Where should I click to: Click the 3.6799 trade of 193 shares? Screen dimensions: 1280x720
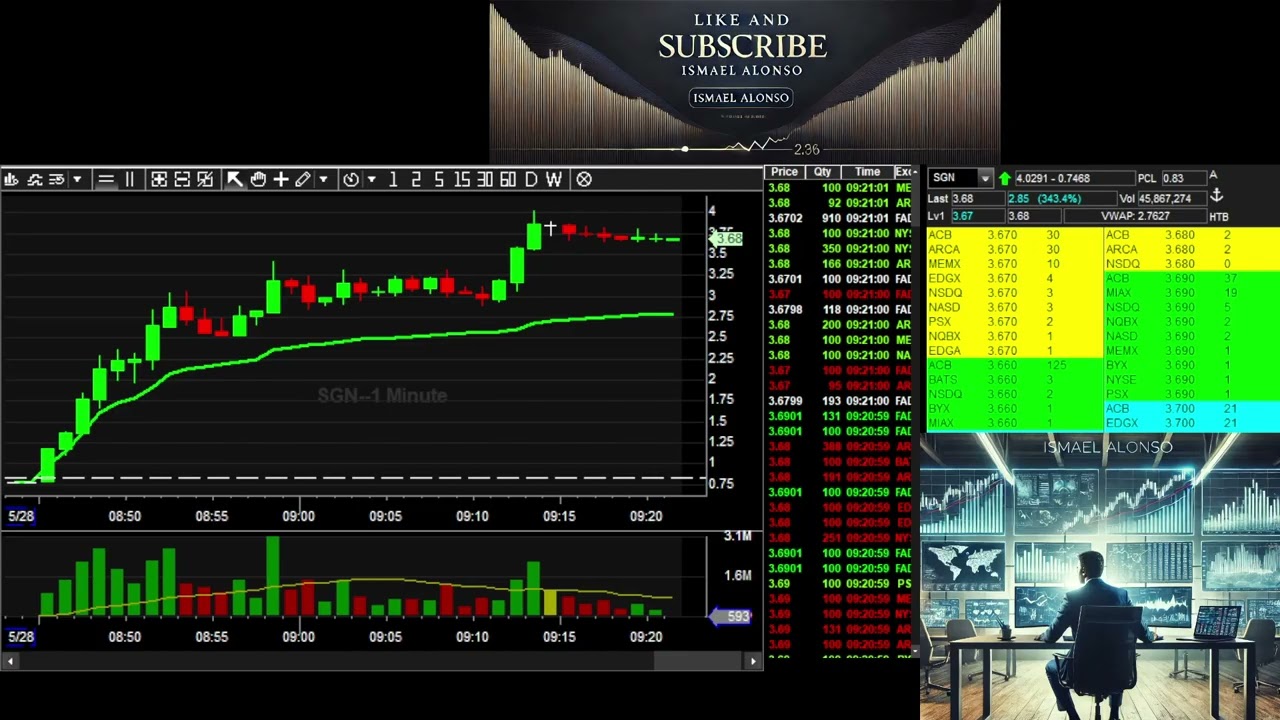[x=840, y=401]
